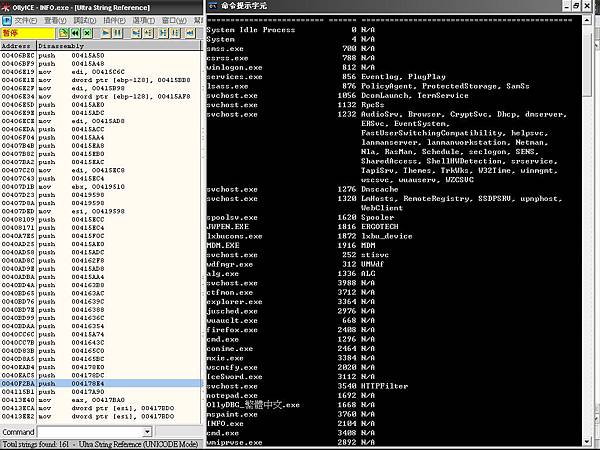The width and height of the screenshot is (600, 450).
Task: Click the Step over toolbar icon
Action: 148,34
